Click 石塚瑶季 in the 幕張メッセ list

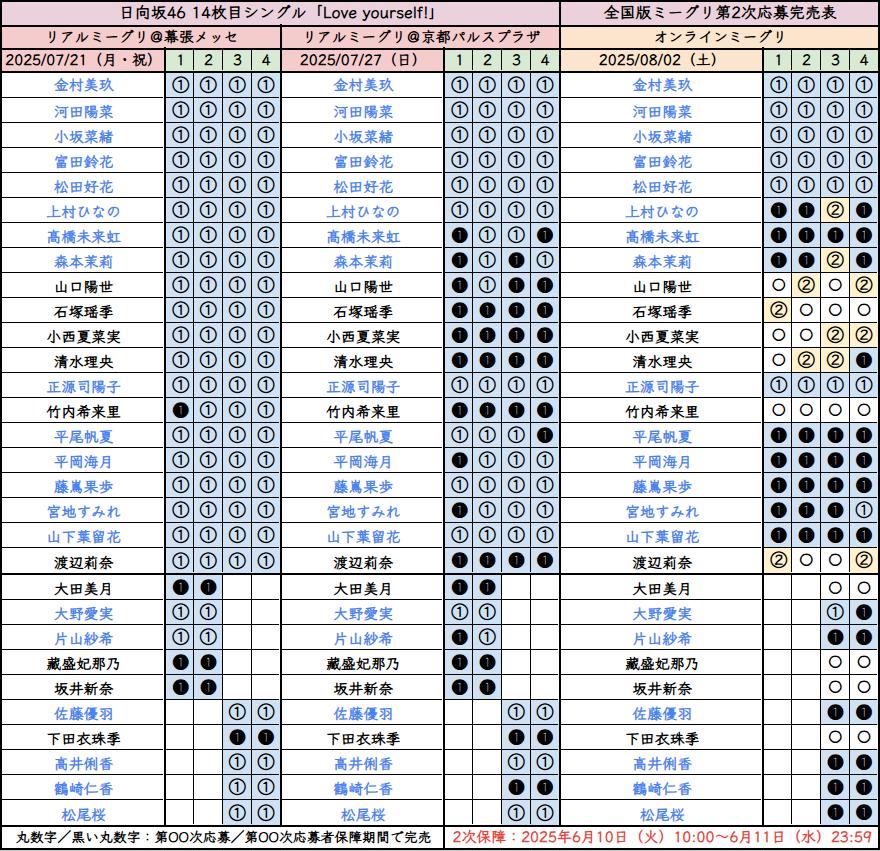(x=84, y=312)
